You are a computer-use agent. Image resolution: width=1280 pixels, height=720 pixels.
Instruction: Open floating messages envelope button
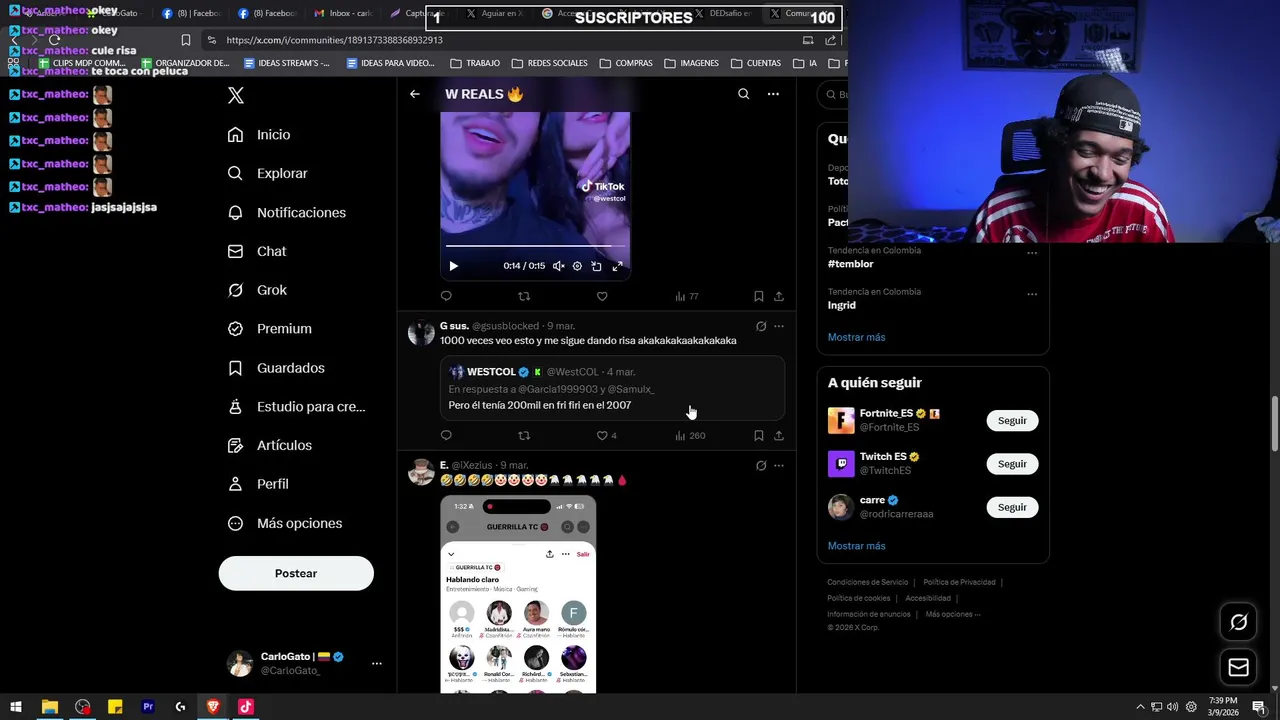pyautogui.click(x=1239, y=667)
